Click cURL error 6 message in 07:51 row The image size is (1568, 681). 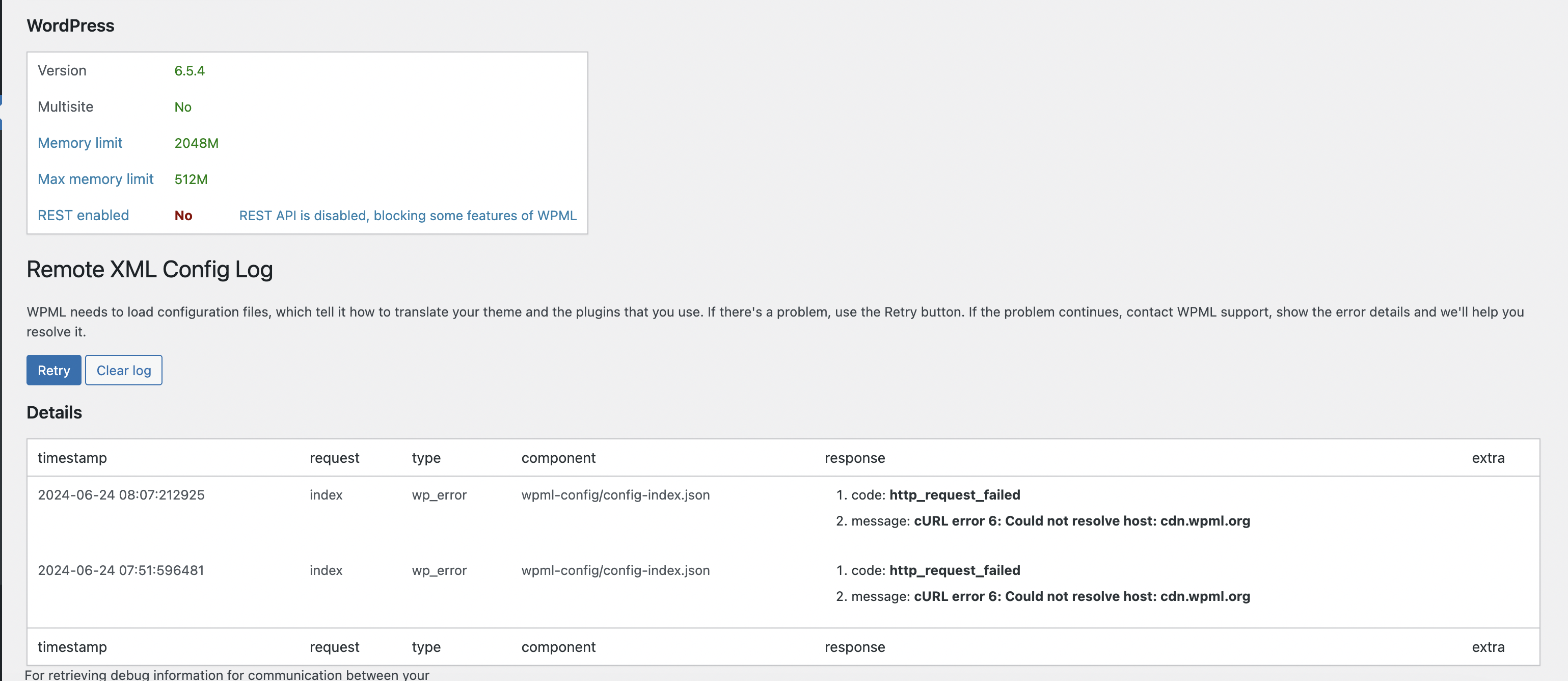click(x=1082, y=596)
